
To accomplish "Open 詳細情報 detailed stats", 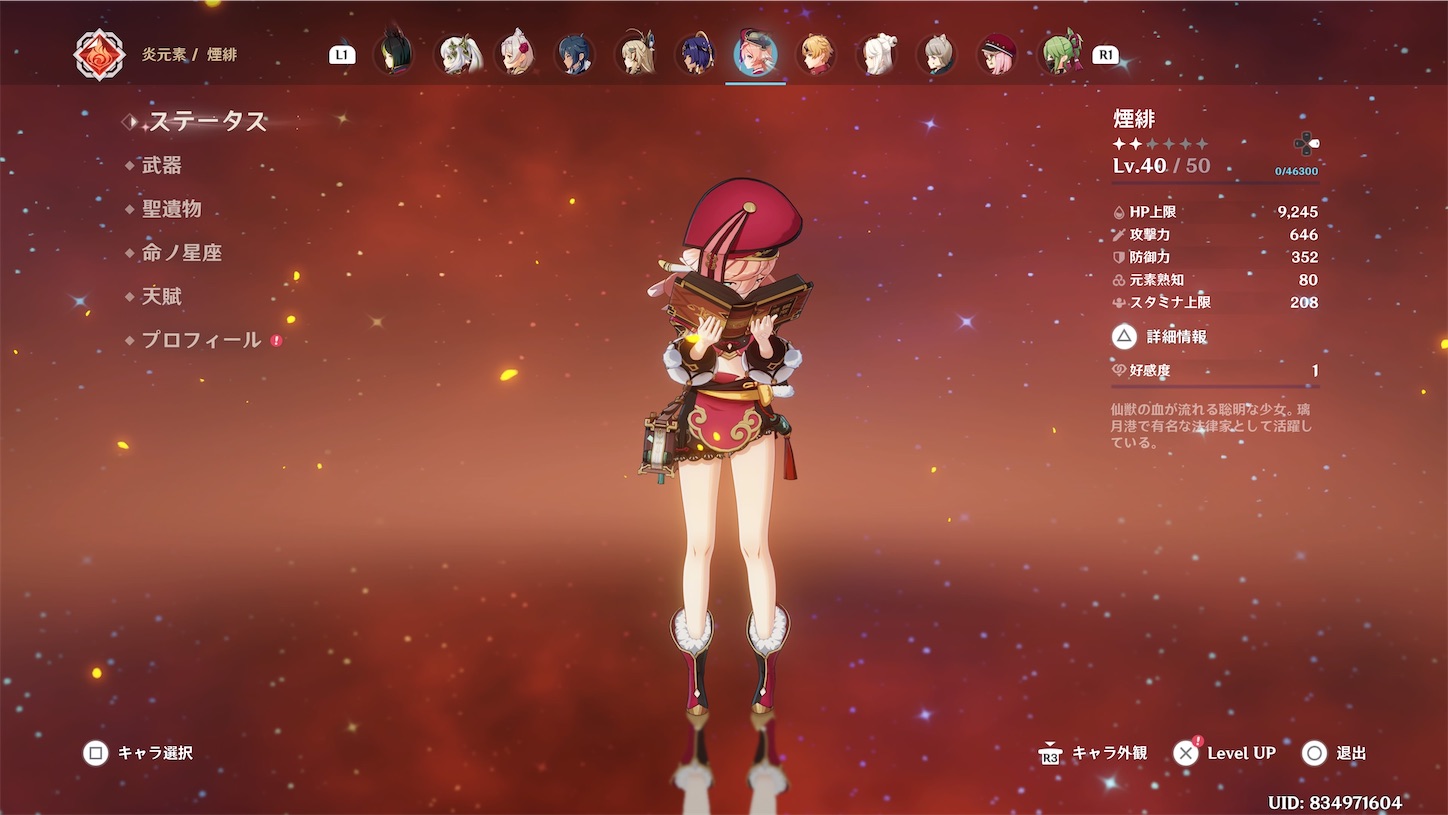I will coord(1160,337).
